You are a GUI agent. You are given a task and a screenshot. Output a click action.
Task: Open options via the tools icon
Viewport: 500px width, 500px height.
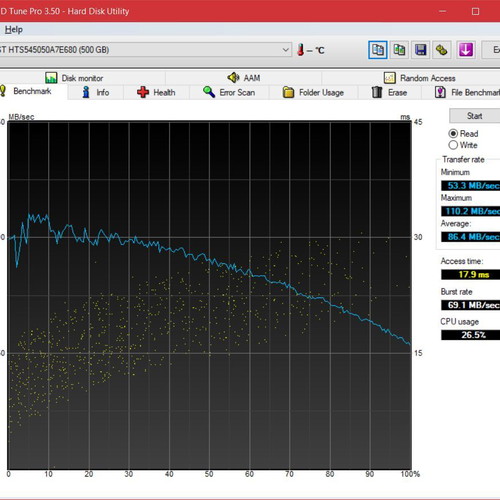442,50
